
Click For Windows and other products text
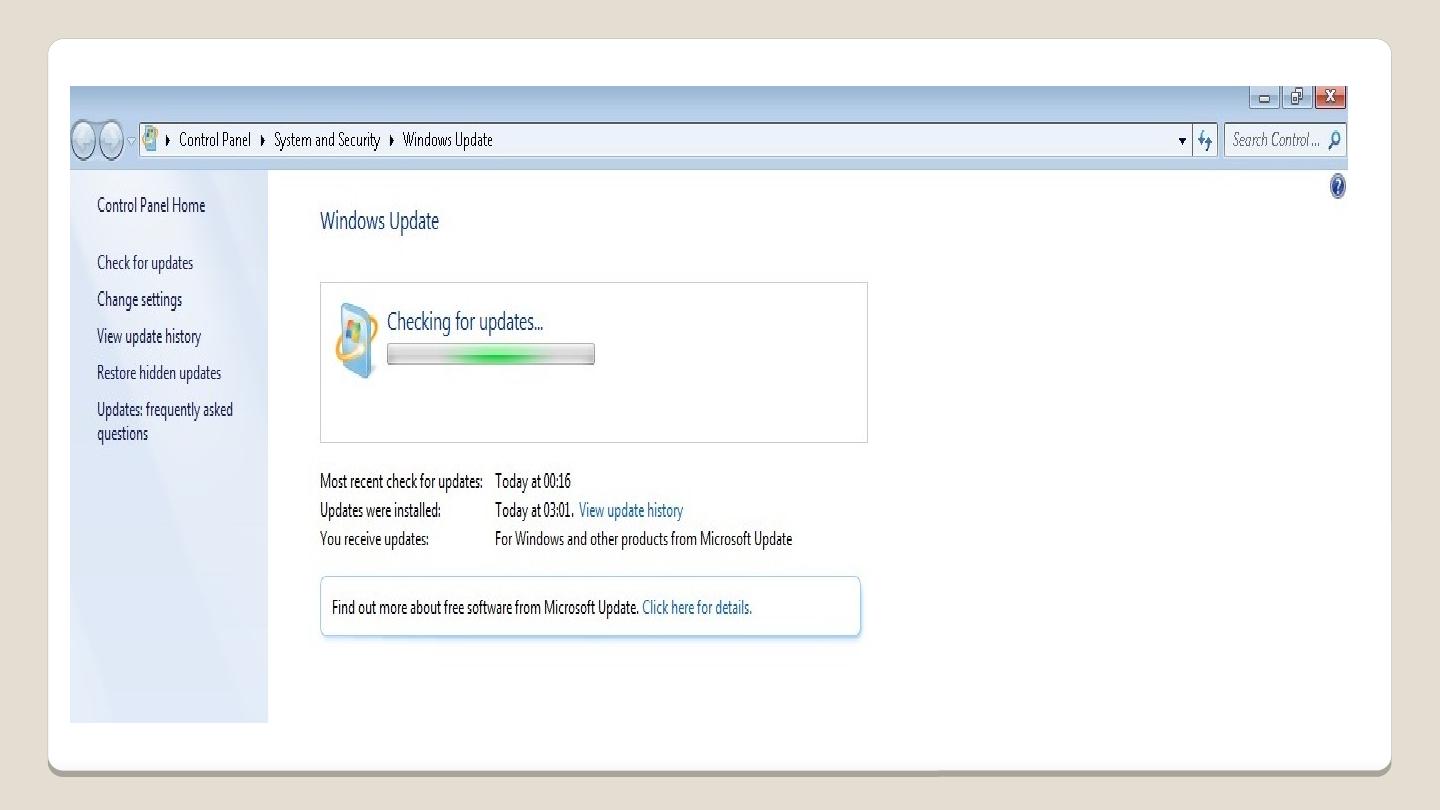click(643, 539)
